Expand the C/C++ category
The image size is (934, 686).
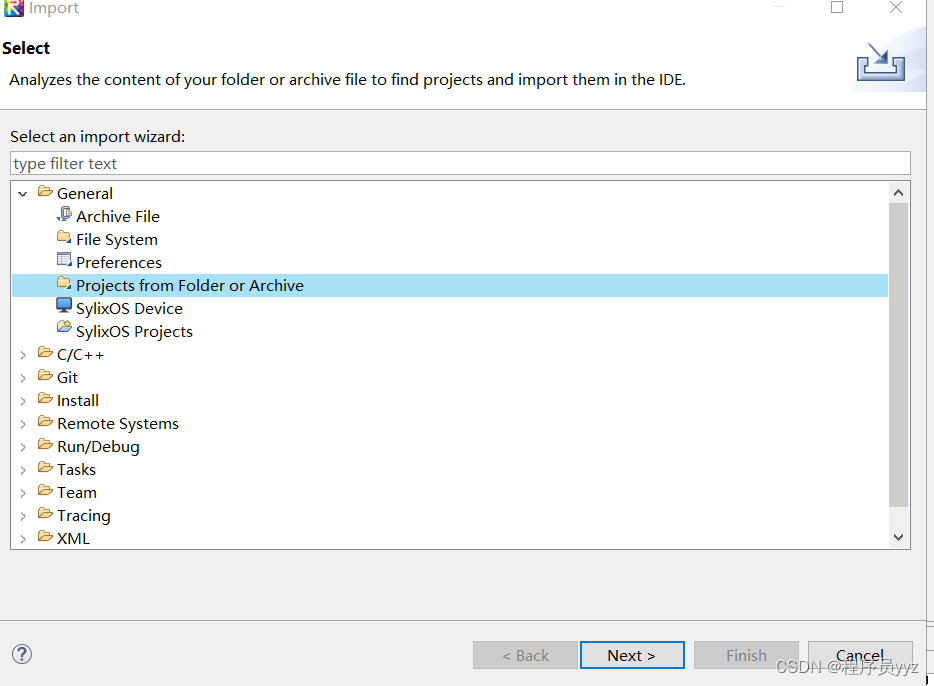22,354
